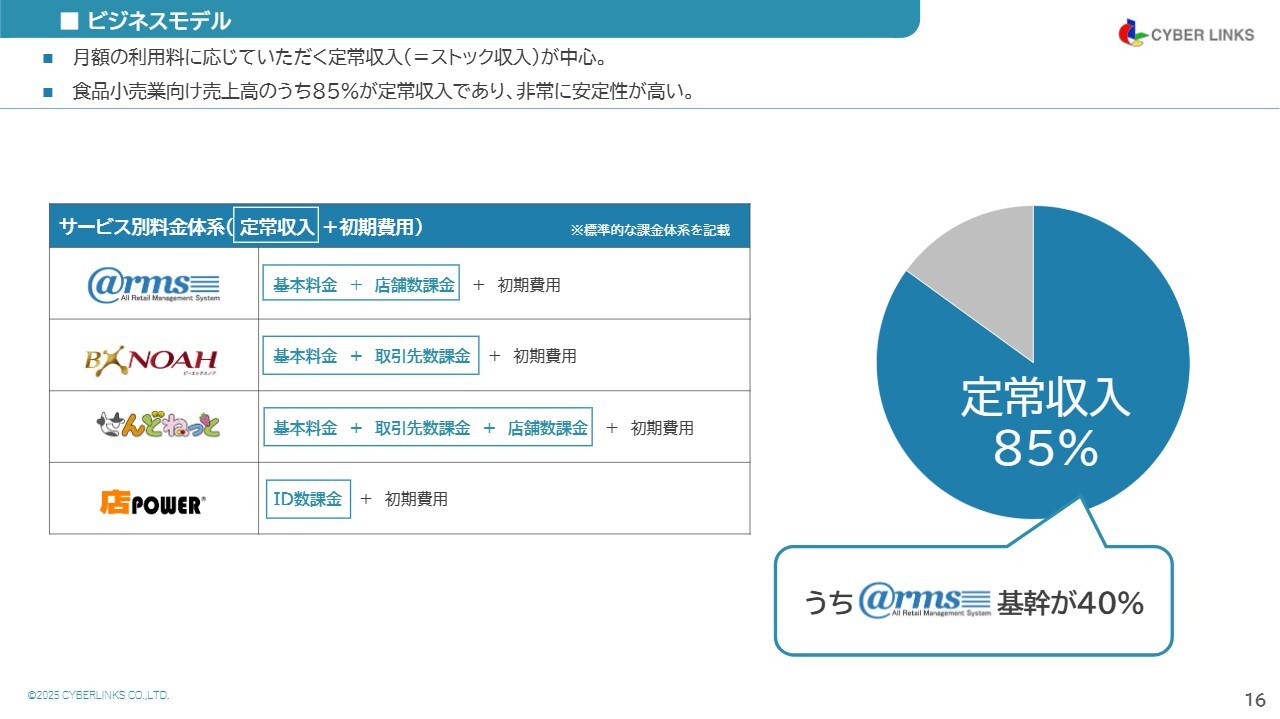
Task: Select the table header サービス別料金体系
Action: 240,227
